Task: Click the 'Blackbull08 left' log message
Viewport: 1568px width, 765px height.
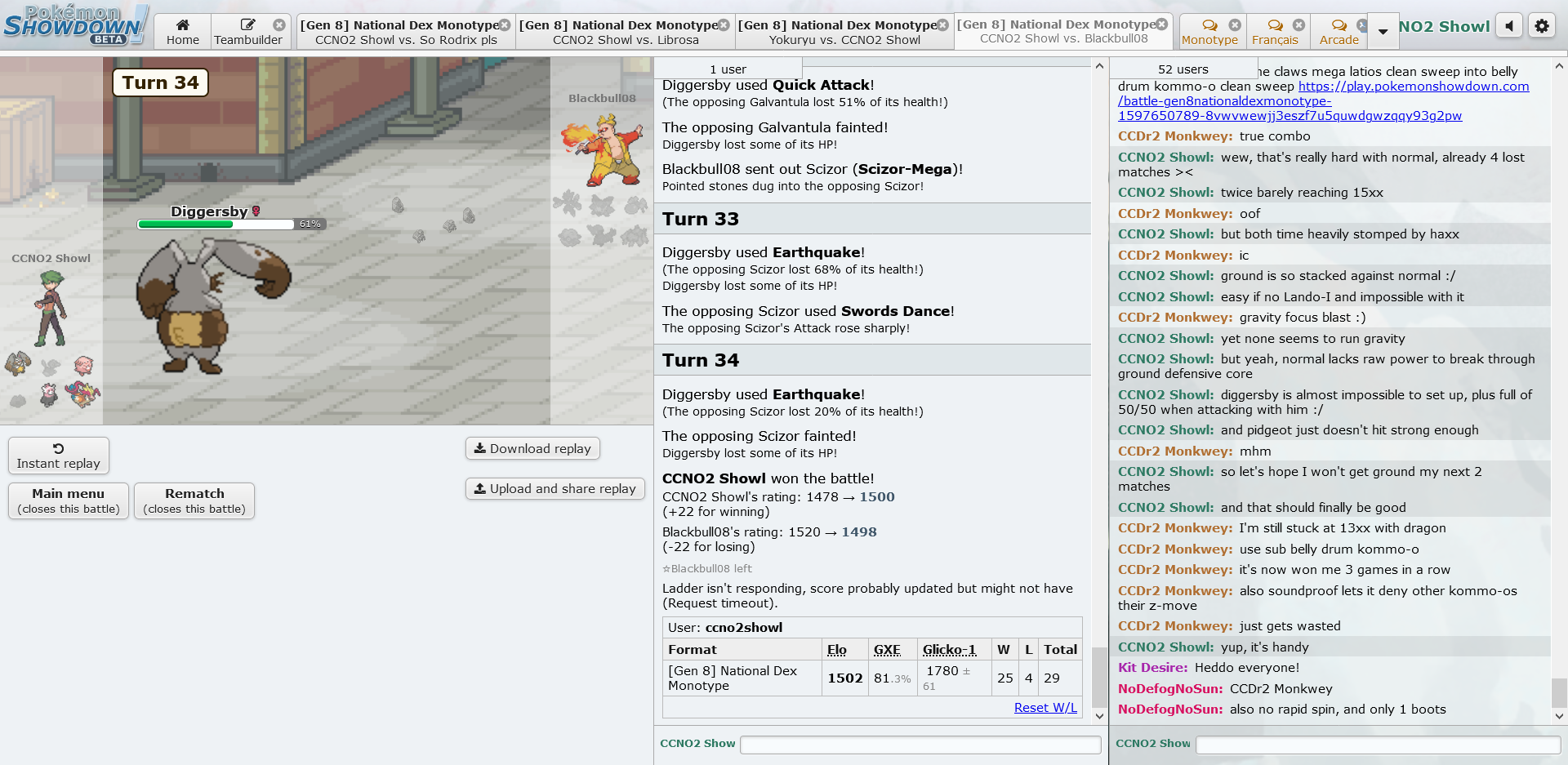Action: 707,569
